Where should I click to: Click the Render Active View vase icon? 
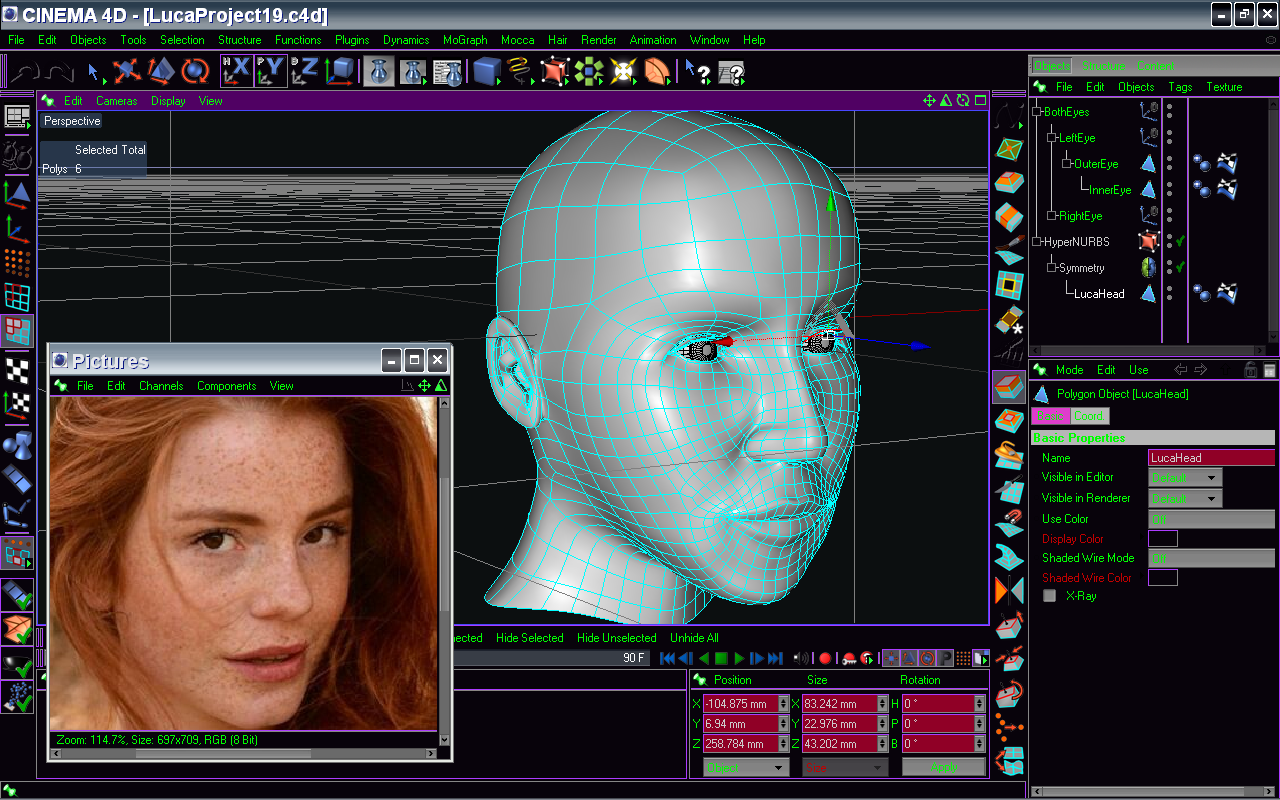coord(378,71)
